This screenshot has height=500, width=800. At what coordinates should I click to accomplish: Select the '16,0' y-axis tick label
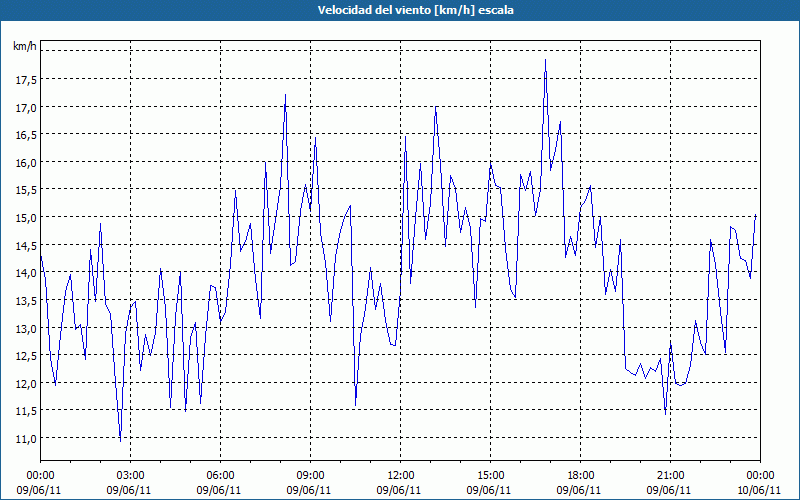pyautogui.click(x=24, y=162)
